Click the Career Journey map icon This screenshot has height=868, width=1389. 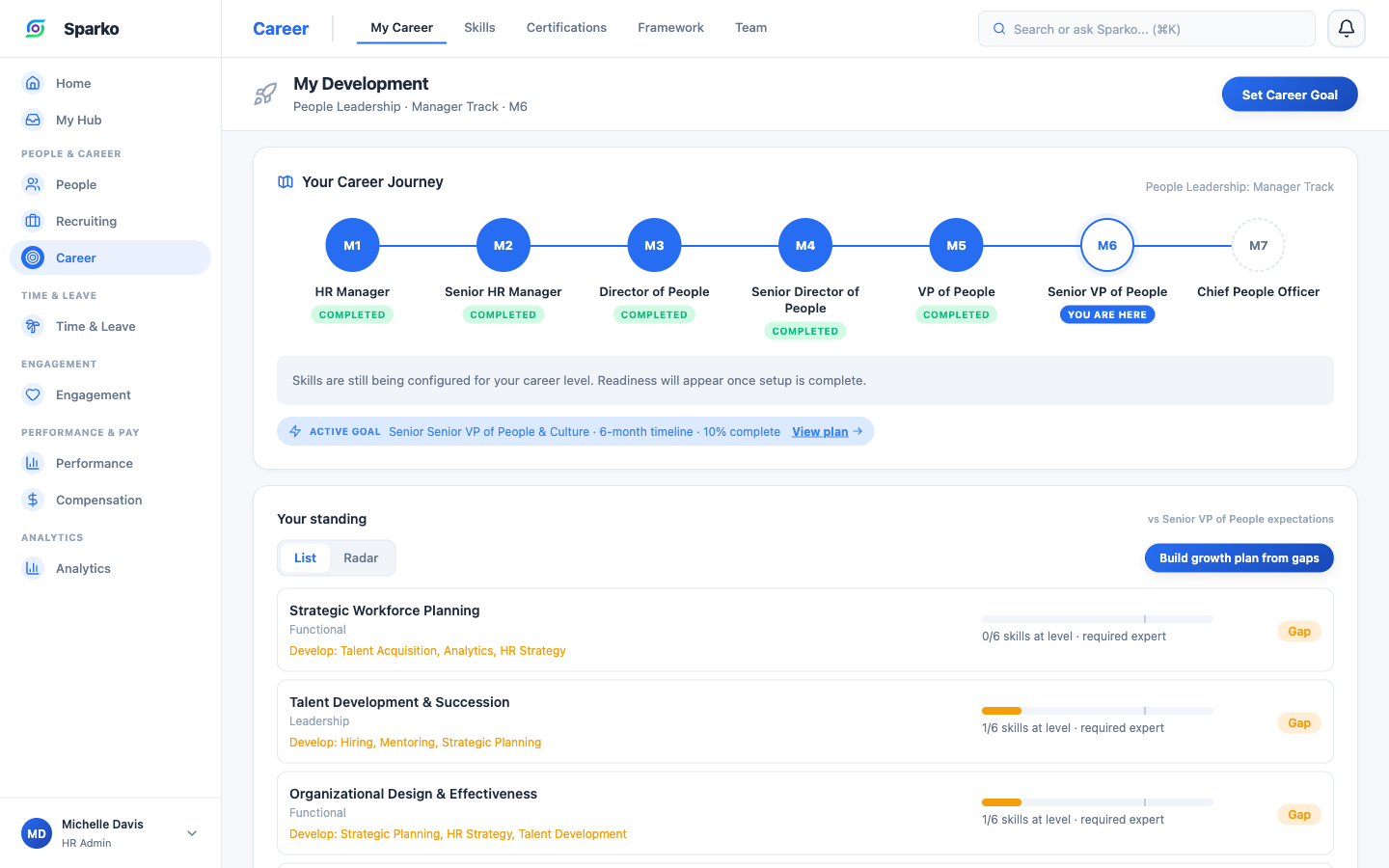coord(286,182)
